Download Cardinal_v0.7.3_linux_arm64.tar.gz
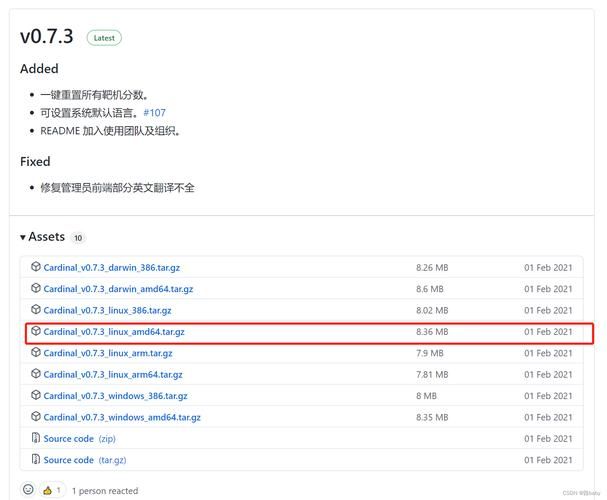607x500 pixels. tap(113, 375)
